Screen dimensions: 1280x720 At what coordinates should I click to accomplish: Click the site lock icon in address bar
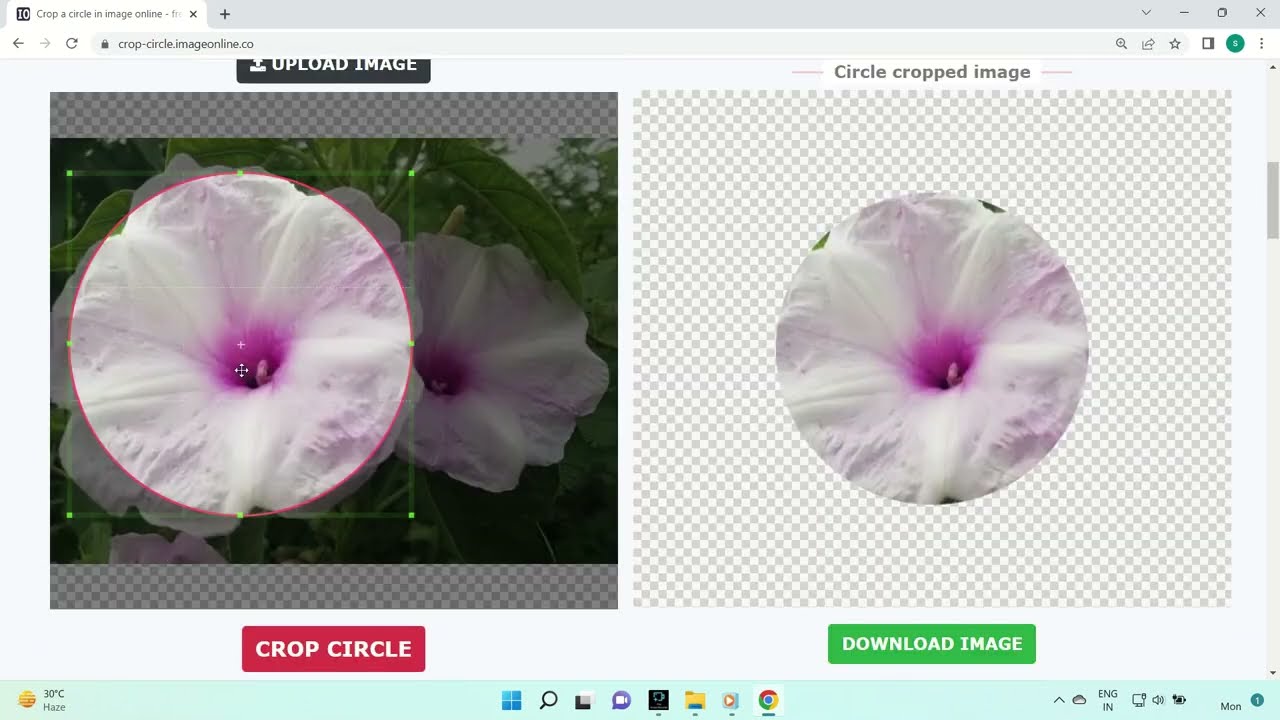(104, 44)
